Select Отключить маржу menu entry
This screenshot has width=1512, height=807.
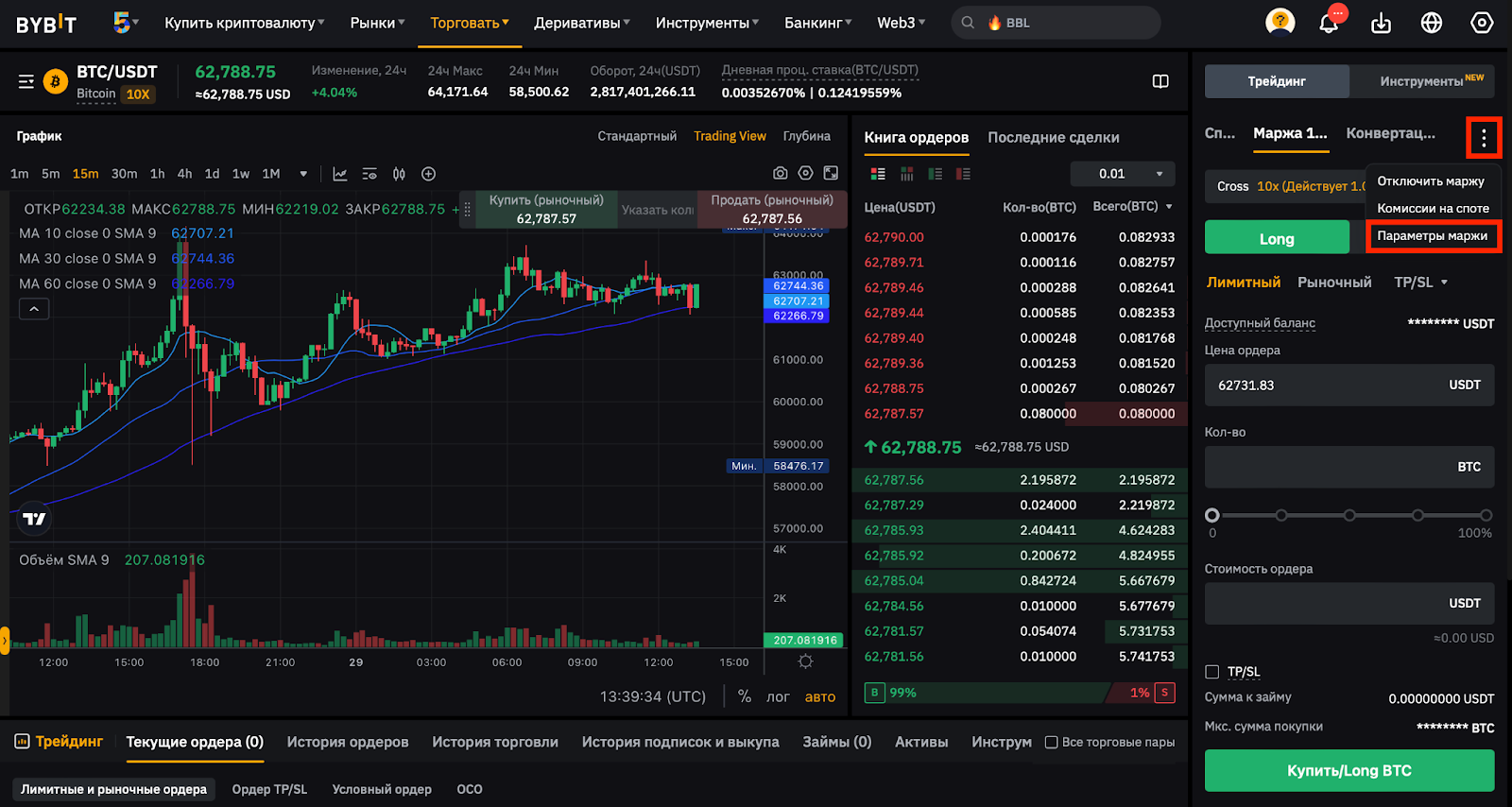(1431, 180)
